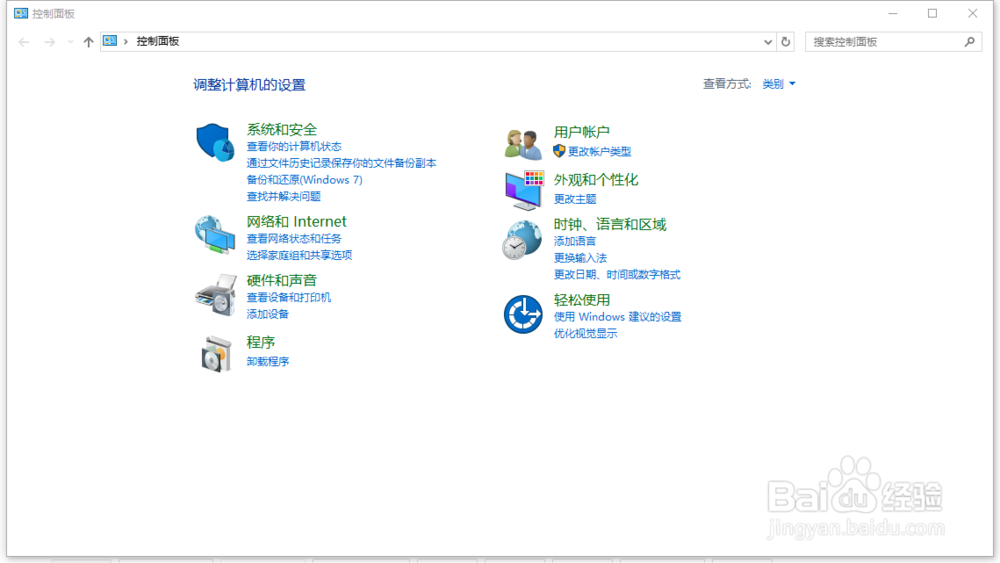Click the 更换输入法 link
Viewport: 1000px width, 563px height.
580,258
